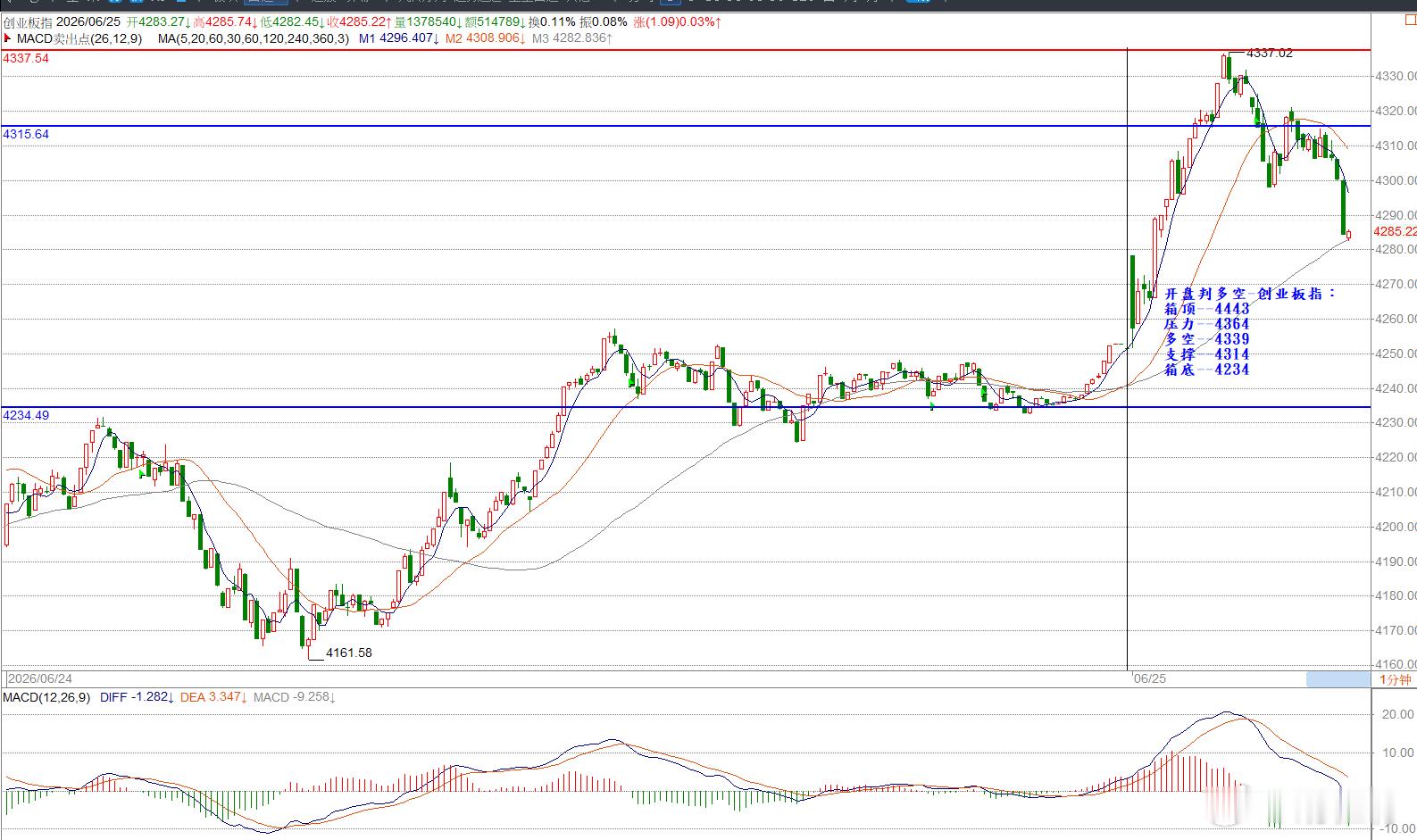Click the 20.00 label on the MACD axis

click(1397, 714)
